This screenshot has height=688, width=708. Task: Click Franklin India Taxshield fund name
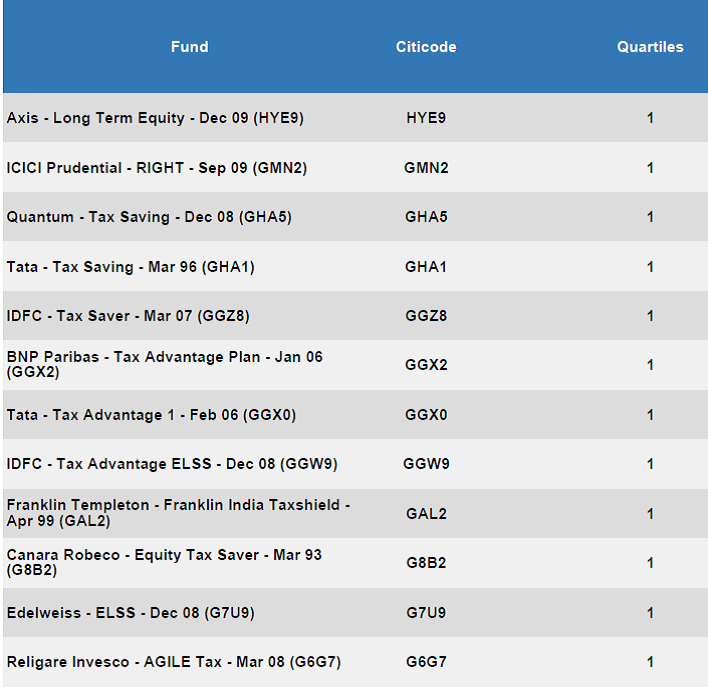pyautogui.click(x=178, y=513)
